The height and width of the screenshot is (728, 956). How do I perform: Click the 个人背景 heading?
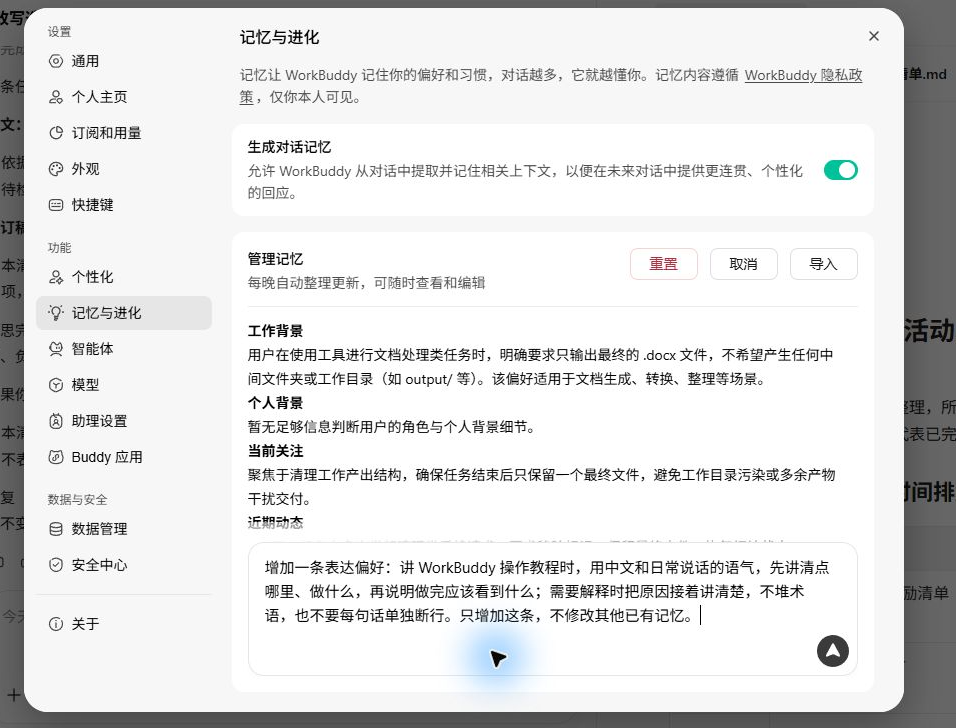pos(275,403)
